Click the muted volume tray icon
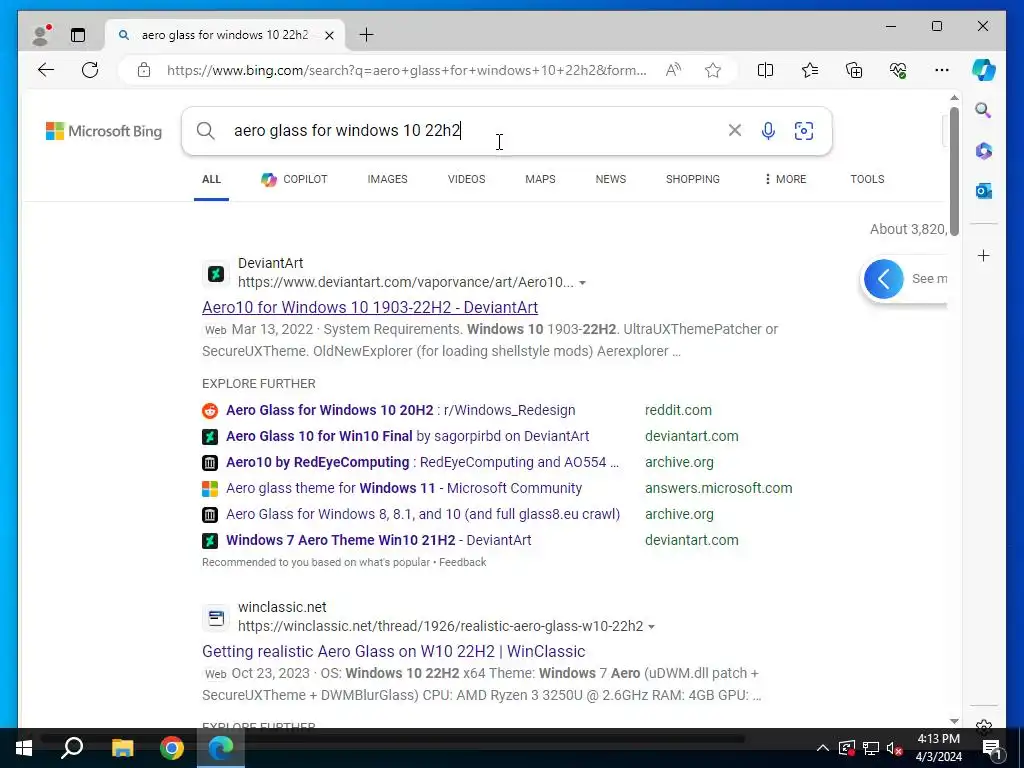This screenshot has height=768, width=1024. [894, 748]
